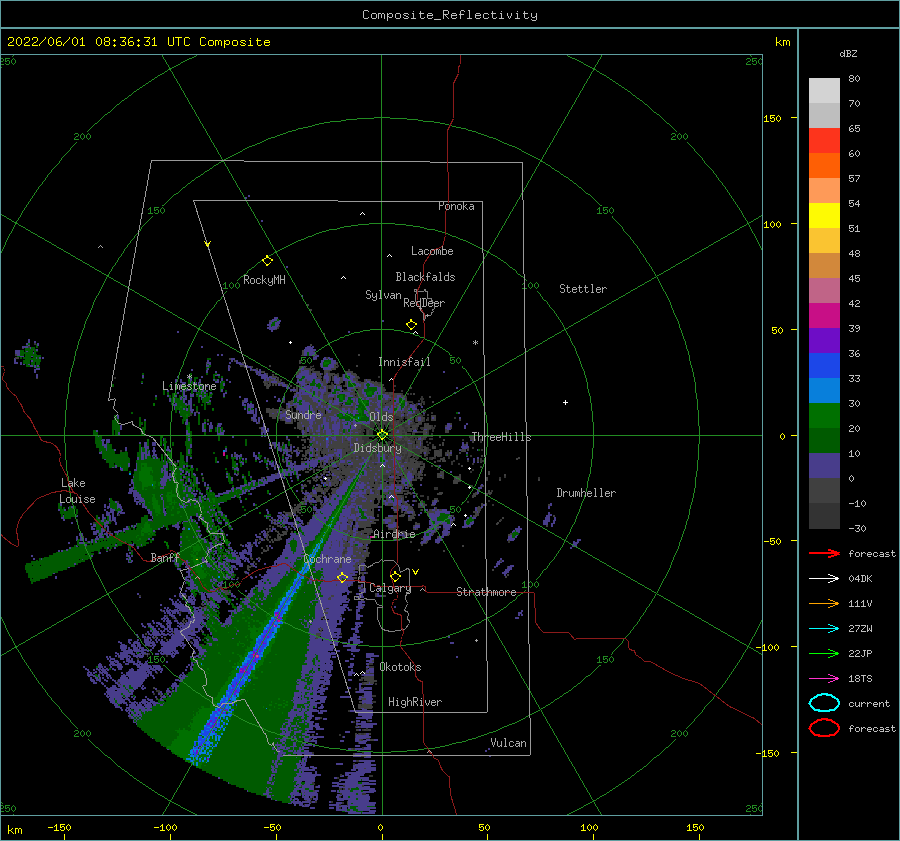This screenshot has width=900, height=841.
Task: Click the Lake Louise label
Action: coord(77,491)
